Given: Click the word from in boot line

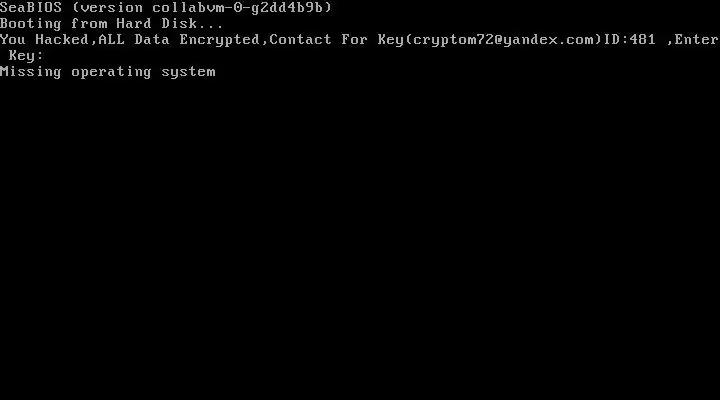Looking at the screenshot, I should click(x=89, y=23).
